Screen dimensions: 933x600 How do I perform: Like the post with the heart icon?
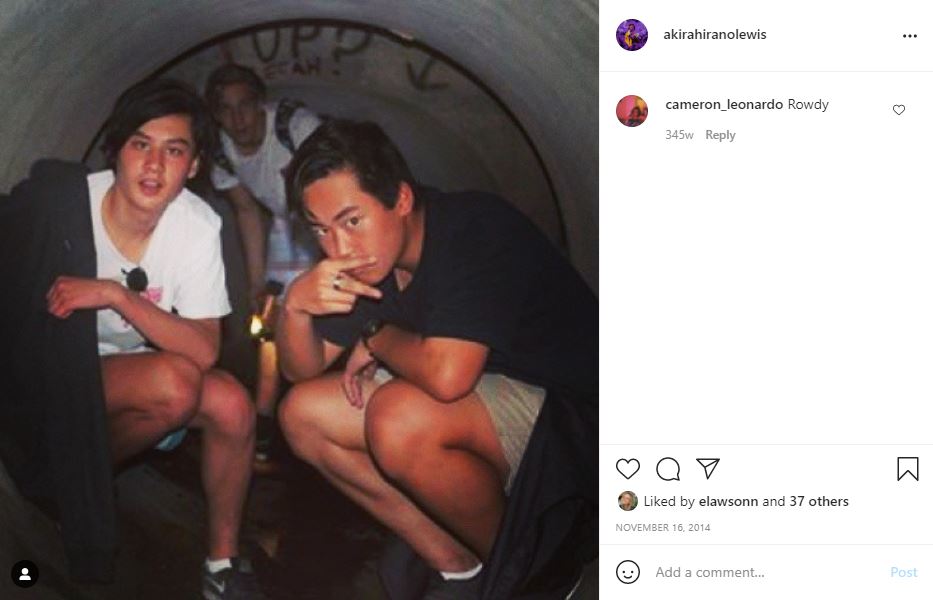tap(628, 469)
